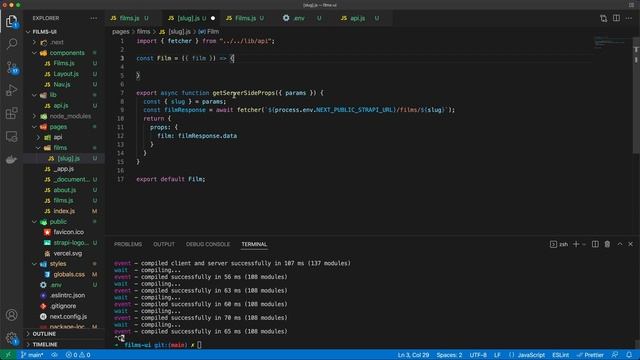The width and height of the screenshot is (640, 360).
Task: Open the notifications bell icon
Action: tap(629, 355)
